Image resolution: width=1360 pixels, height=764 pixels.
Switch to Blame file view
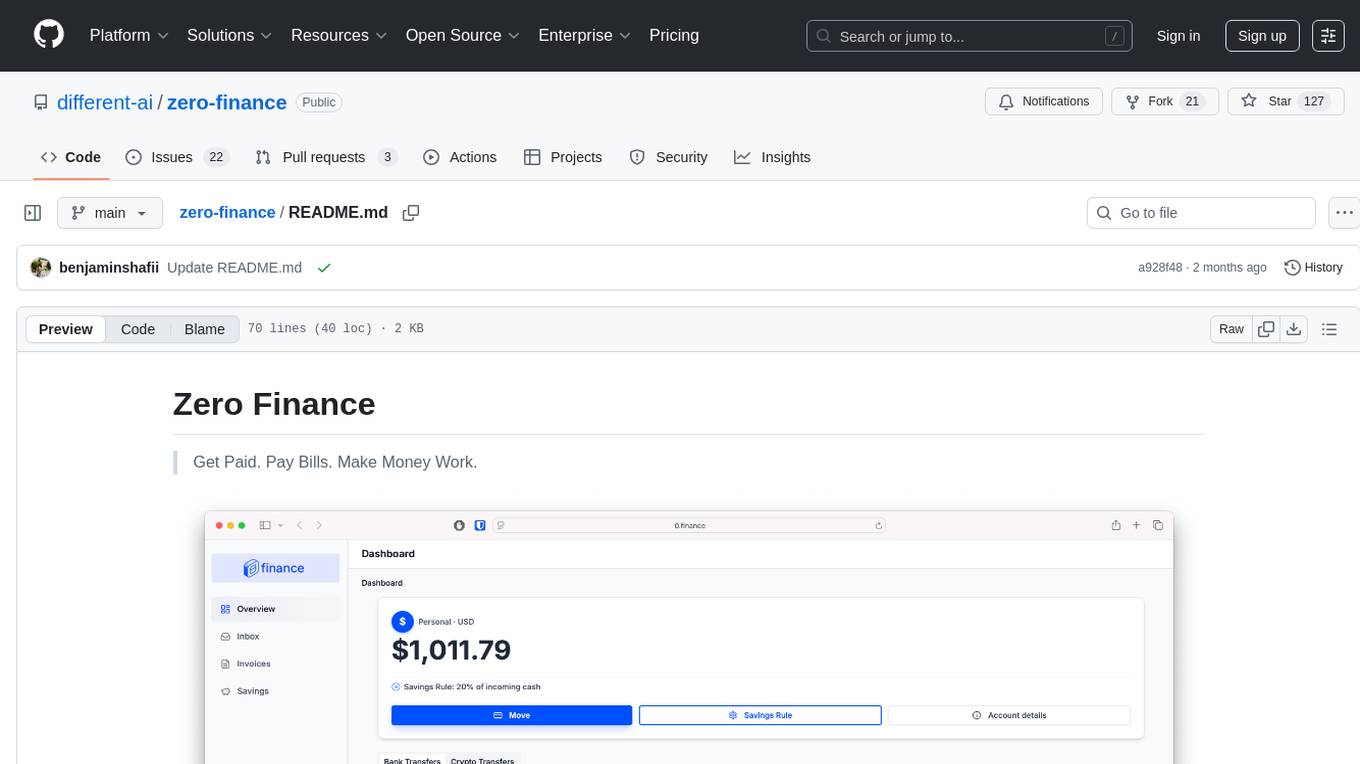click(205, 329)
